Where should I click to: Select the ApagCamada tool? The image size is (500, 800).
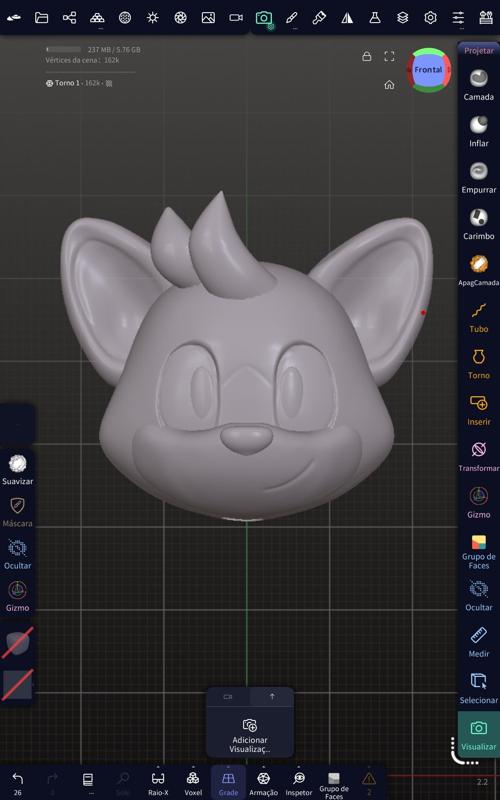click(479, 270)
